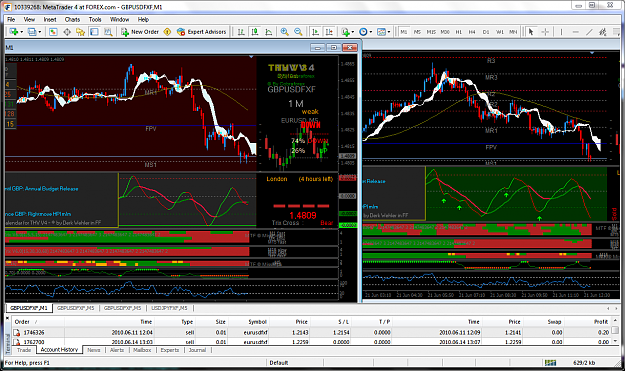The image size is (625, 371).
Task: Switch chart to line chart icon
Action: tap(269, 32)
